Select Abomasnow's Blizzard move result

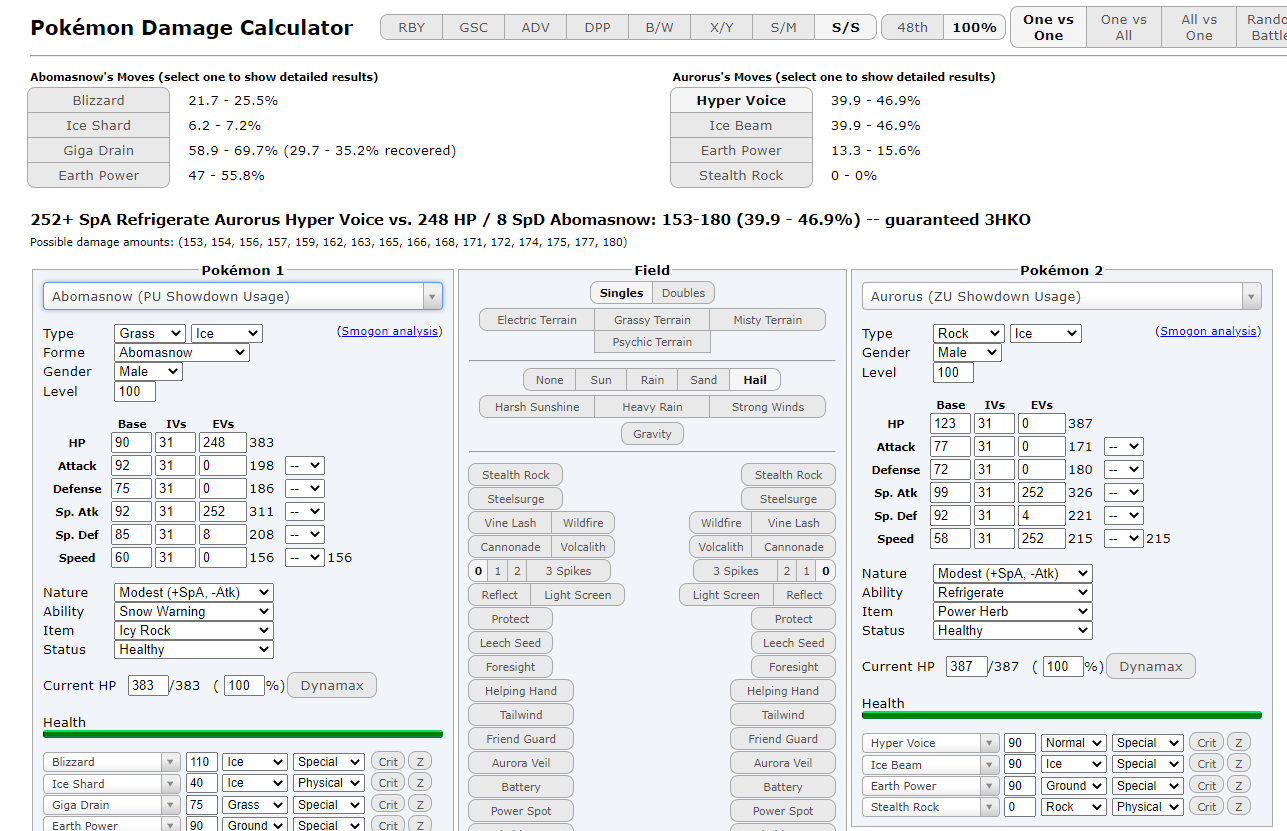(x=98, y=100)
